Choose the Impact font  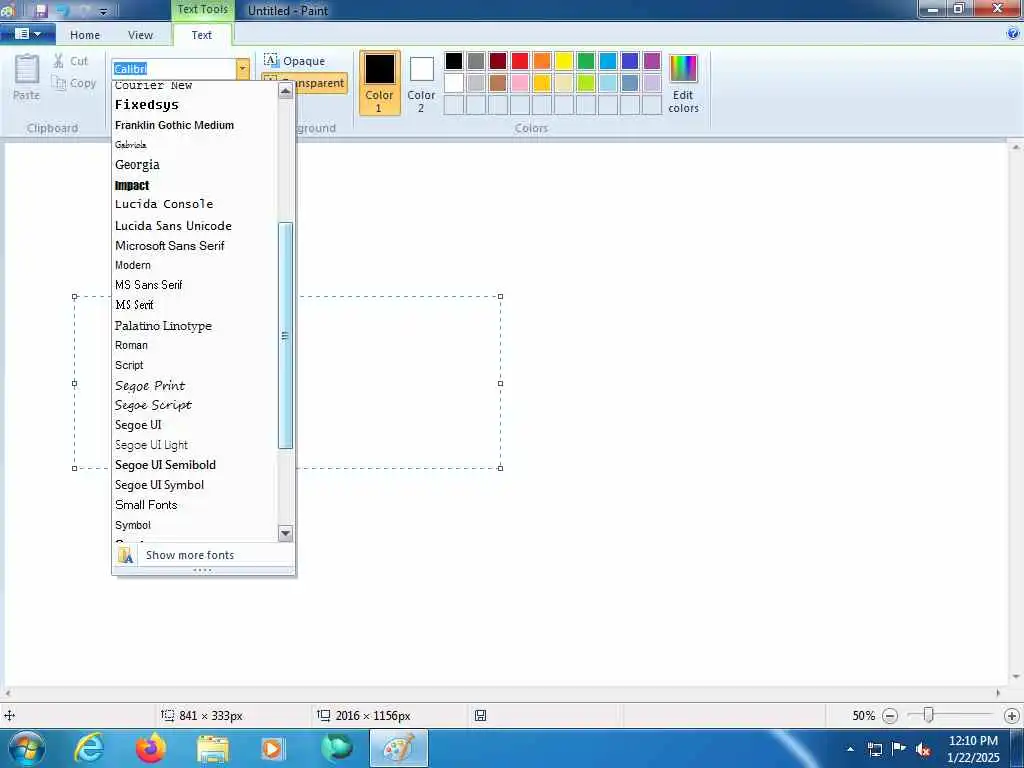[x=195, y=185]
